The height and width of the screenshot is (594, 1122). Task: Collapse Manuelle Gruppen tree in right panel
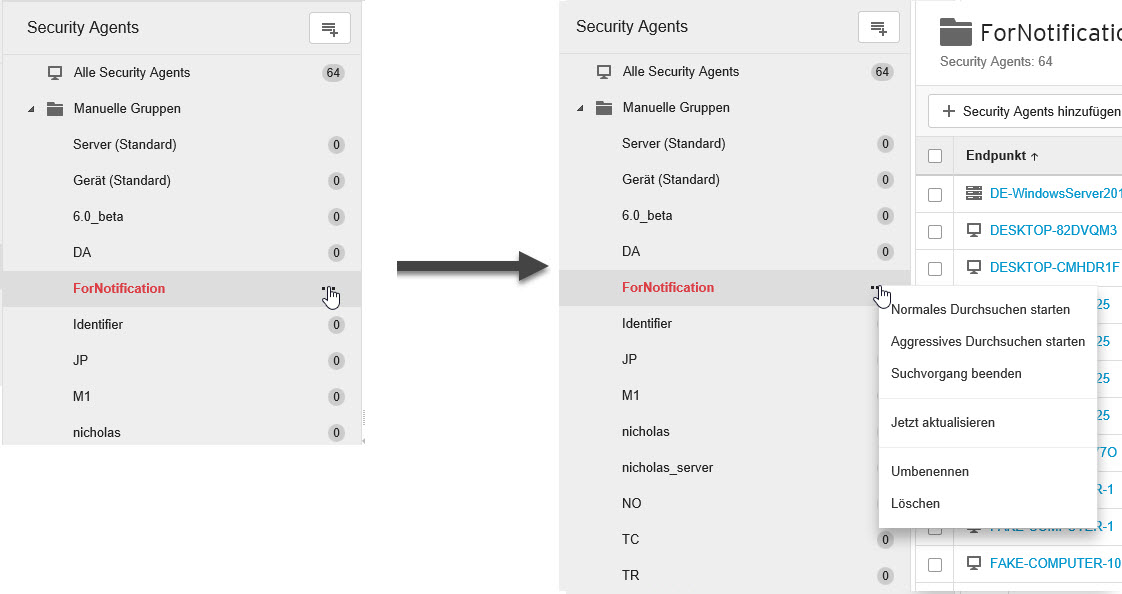point(580,108)
